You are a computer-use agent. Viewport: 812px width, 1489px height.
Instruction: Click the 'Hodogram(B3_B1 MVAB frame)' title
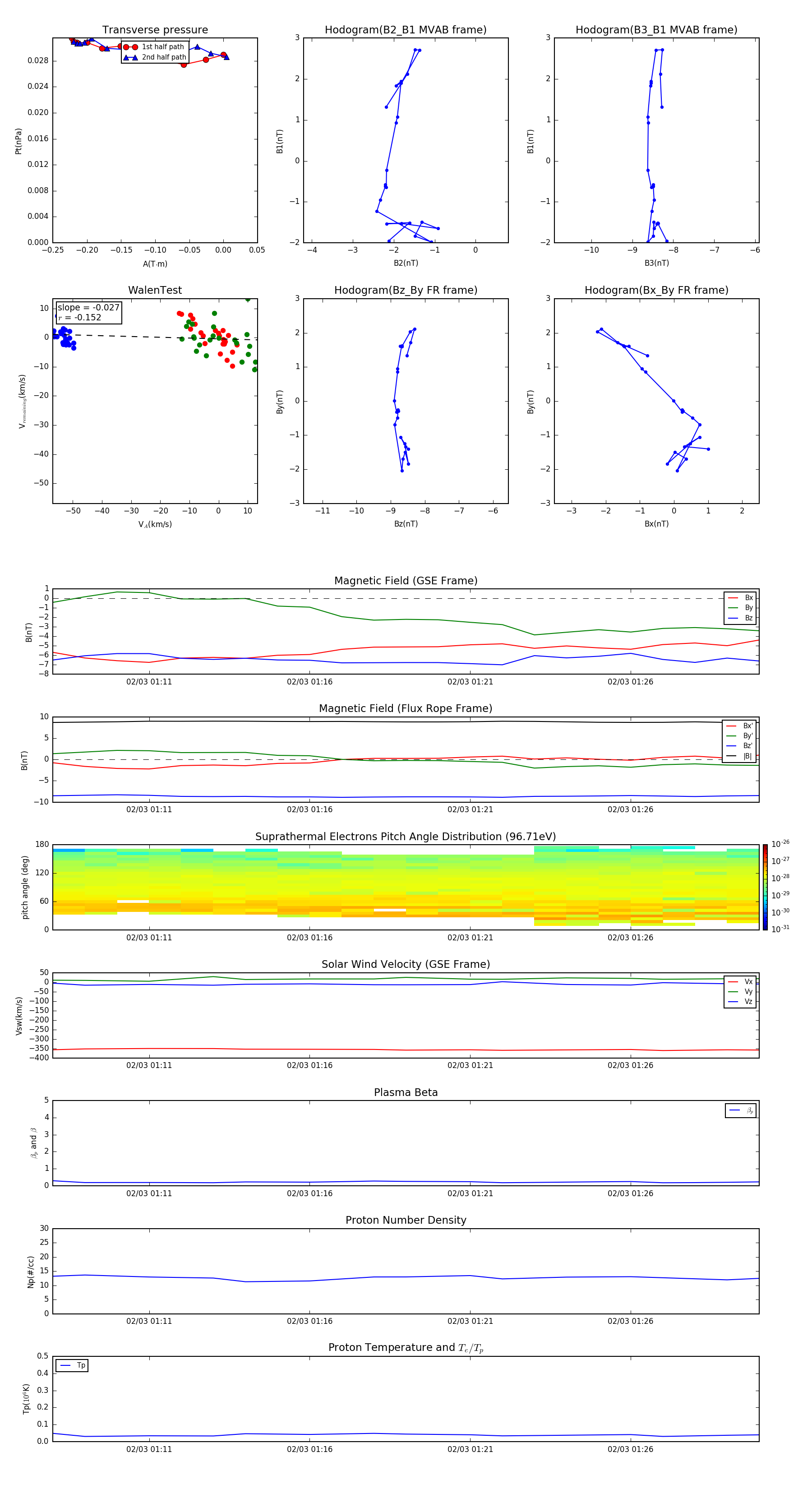coord(656,30)
